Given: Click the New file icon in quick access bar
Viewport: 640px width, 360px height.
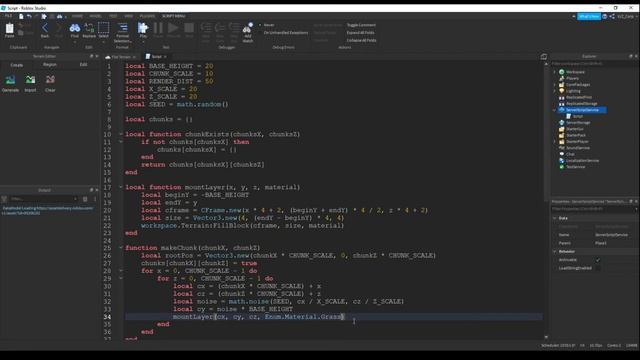Looking at the screenshot, I should 21,16.
